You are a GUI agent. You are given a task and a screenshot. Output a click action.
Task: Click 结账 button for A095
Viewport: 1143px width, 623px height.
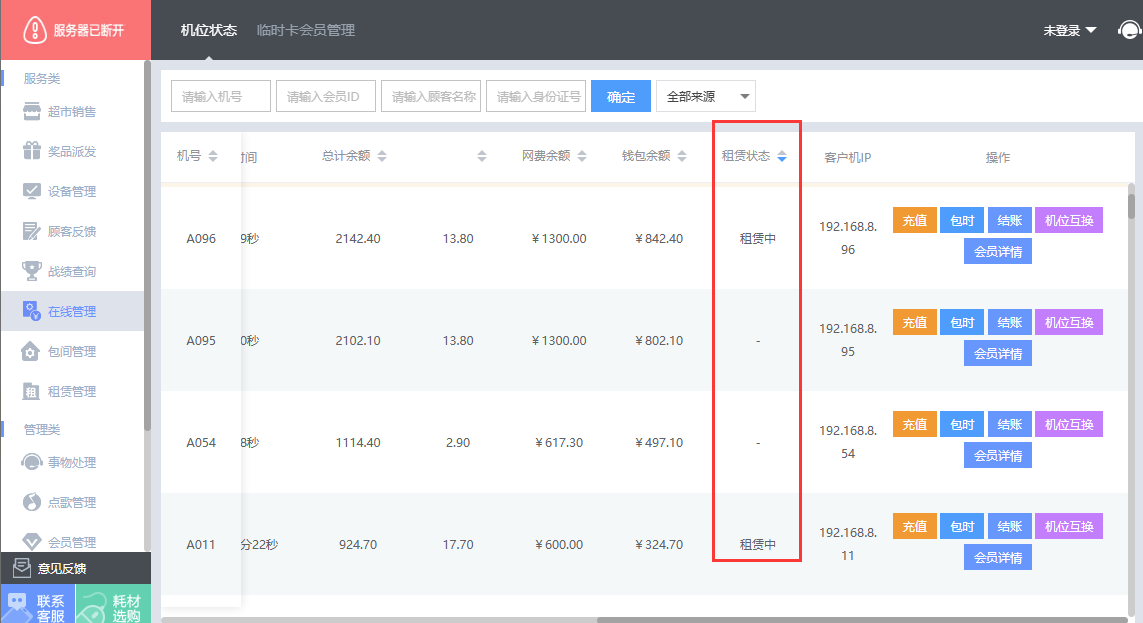pyautogui.click(x=1010, y=322)
